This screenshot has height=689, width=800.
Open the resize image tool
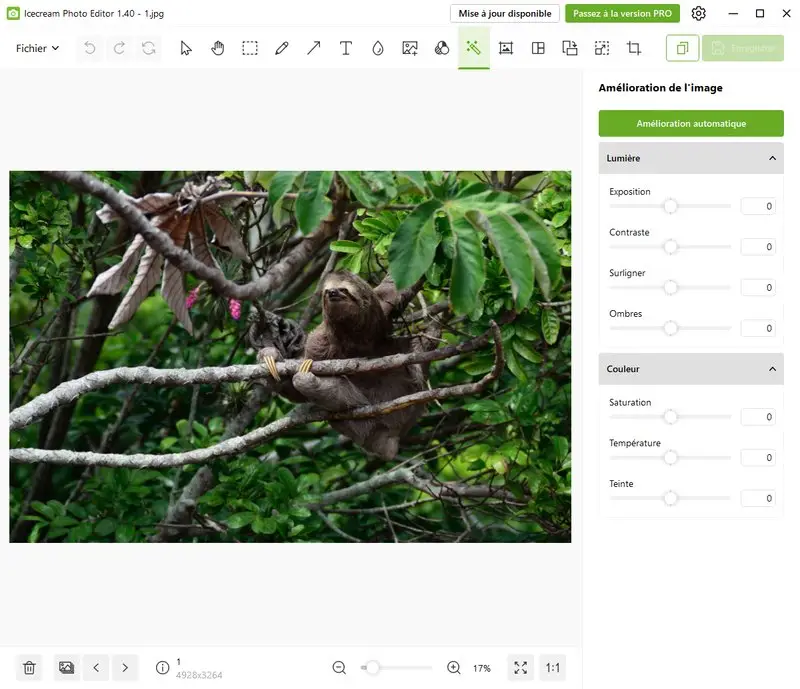coord(602,48)
